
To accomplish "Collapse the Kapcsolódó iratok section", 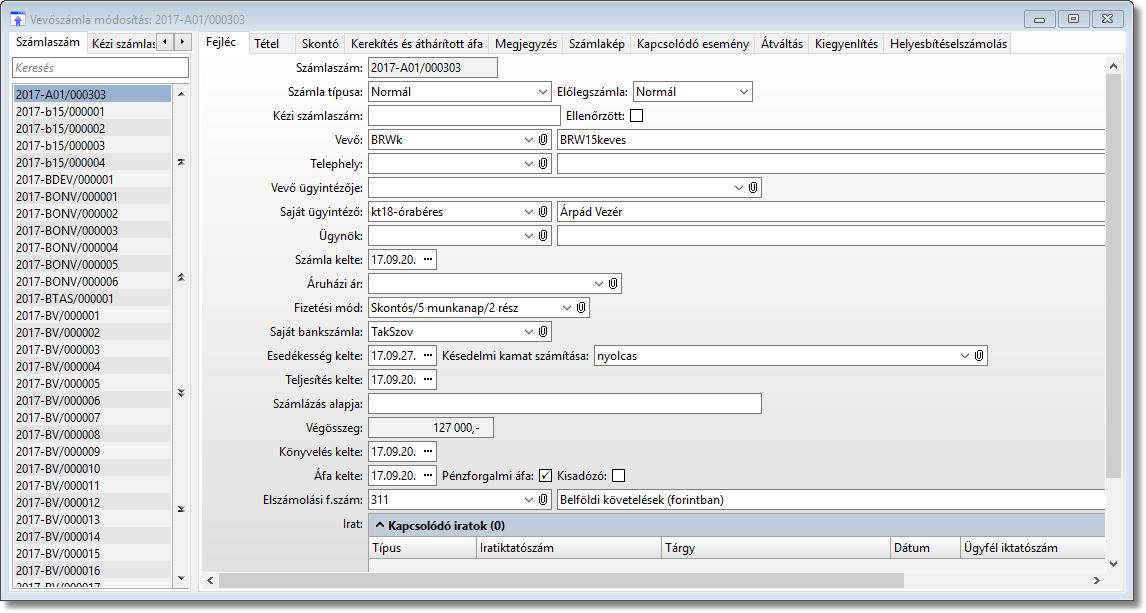I will 380,525.
